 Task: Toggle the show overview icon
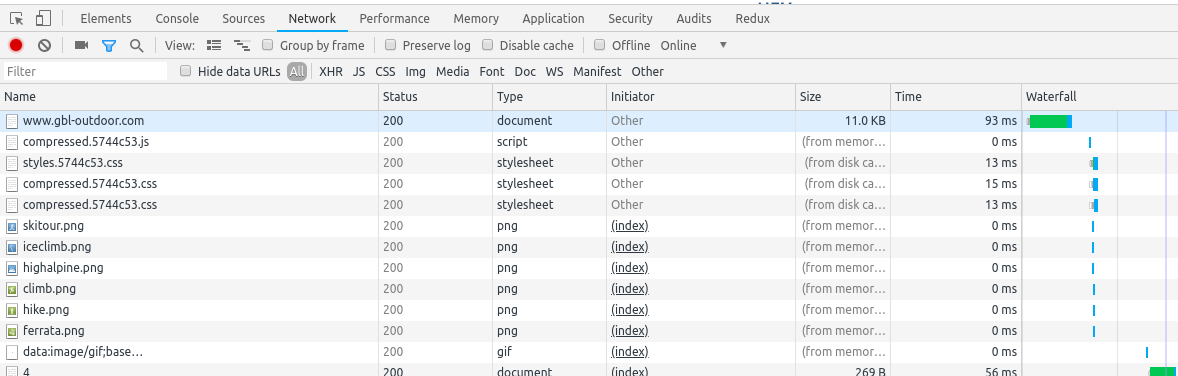242,45
